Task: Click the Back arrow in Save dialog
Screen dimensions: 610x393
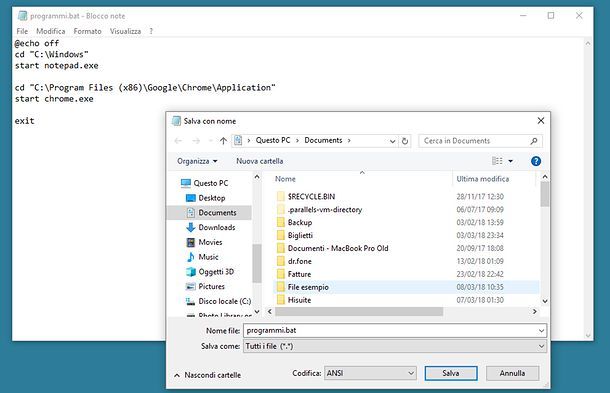Action: pyautogui.click(x=178, y=141)
